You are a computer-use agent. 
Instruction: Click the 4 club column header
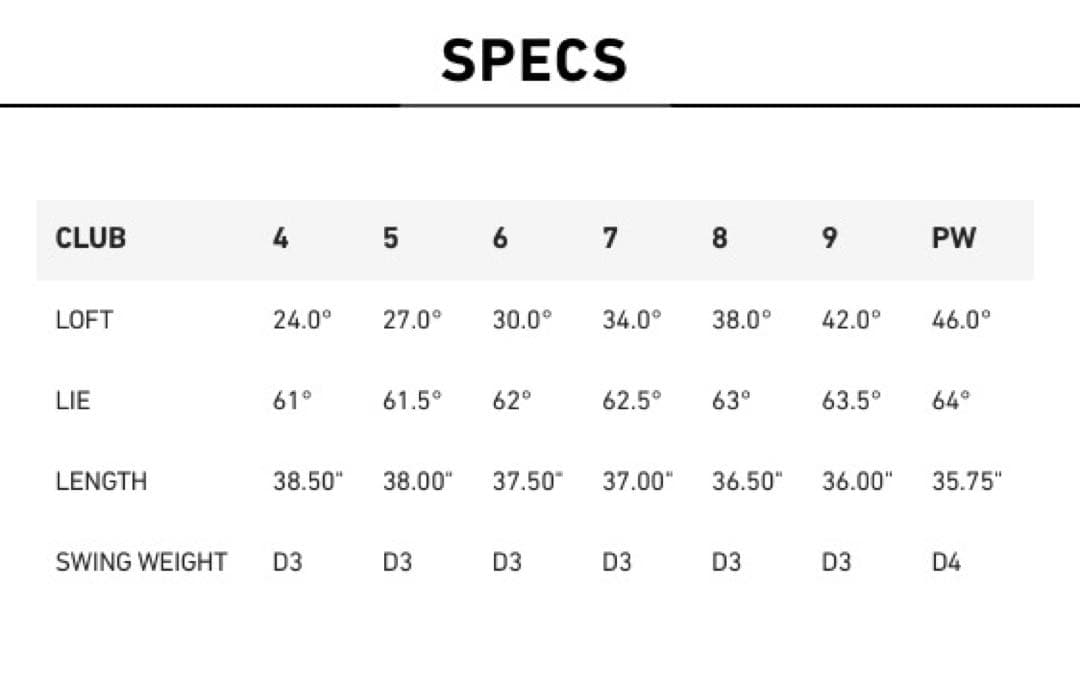point(281,240)
